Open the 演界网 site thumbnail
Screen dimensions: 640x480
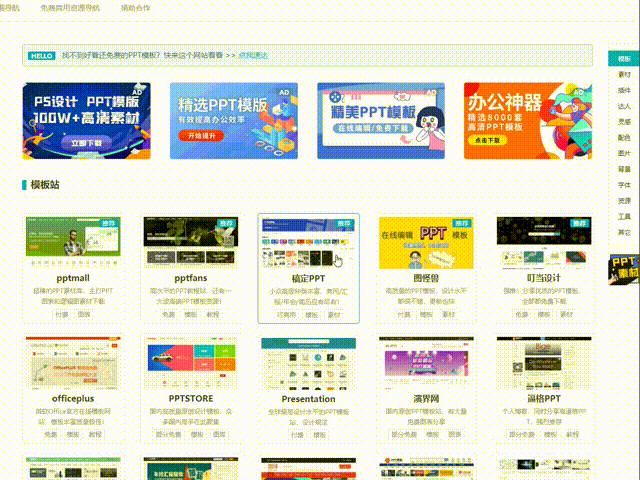[x=426, y=362]
